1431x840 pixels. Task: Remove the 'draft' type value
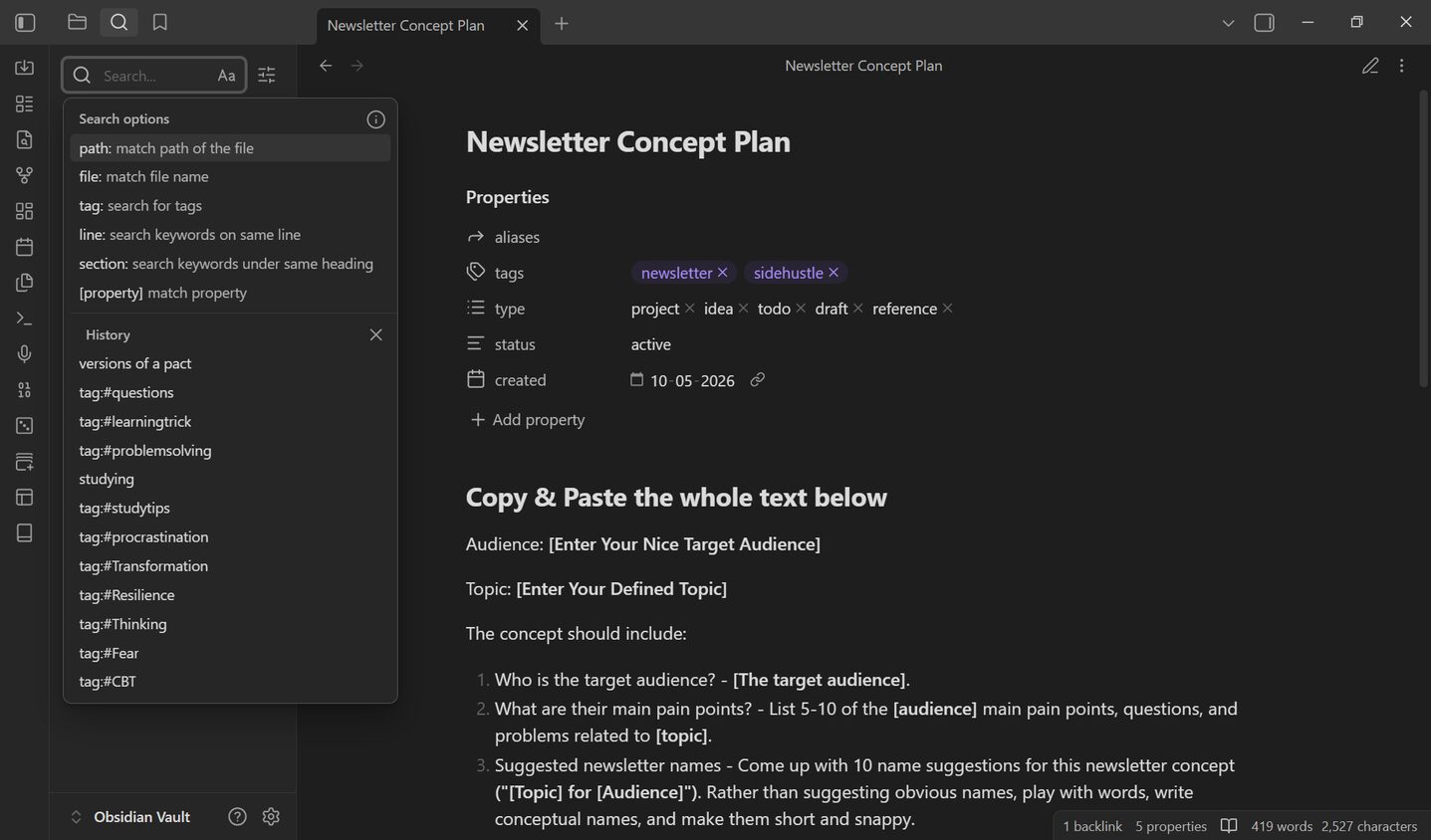tap(858, 309)
